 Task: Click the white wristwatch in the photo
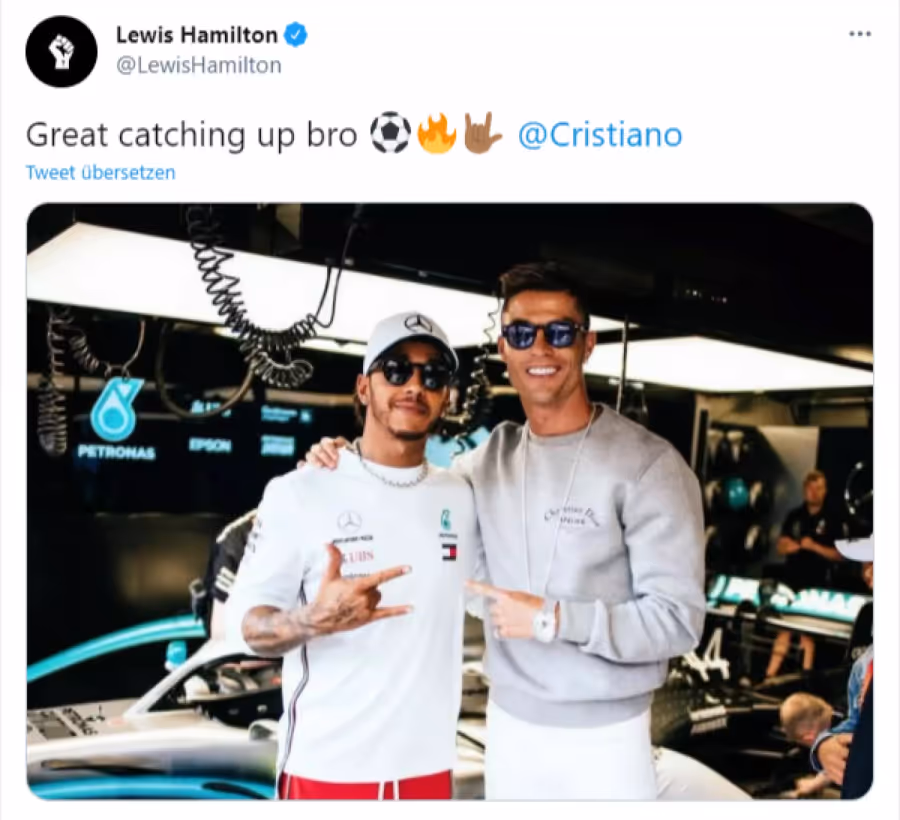coord(545,621)
